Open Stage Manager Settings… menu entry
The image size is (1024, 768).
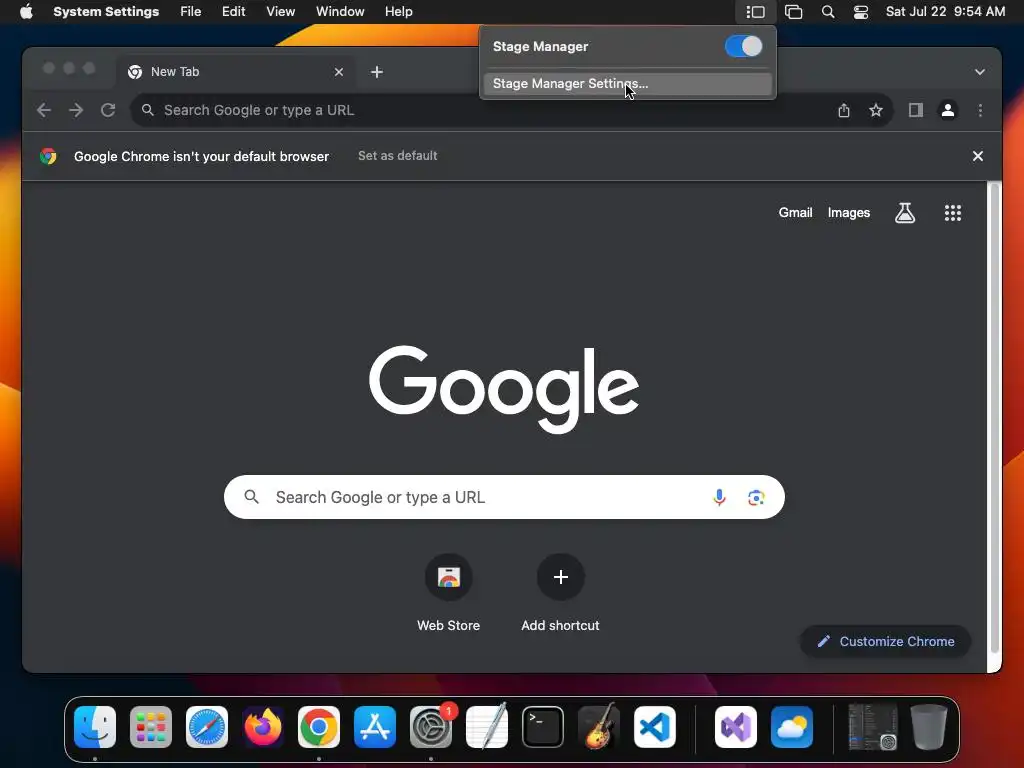coord(628,84)
